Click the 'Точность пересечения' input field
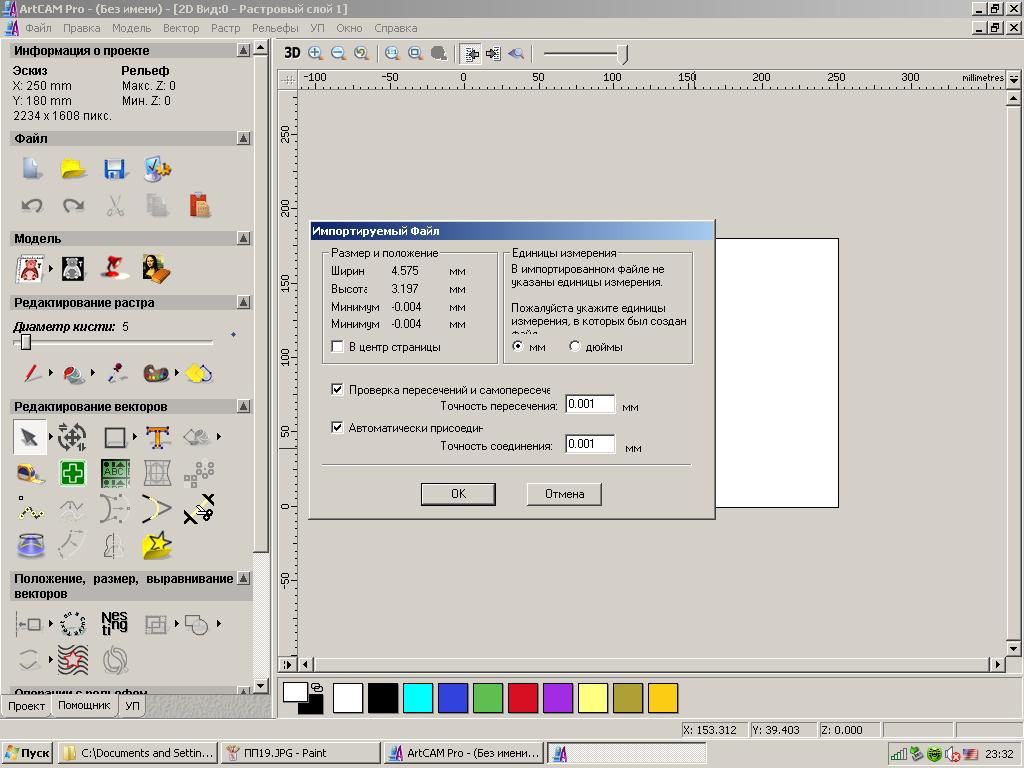The image size is (1024, 768). point(590,404)
